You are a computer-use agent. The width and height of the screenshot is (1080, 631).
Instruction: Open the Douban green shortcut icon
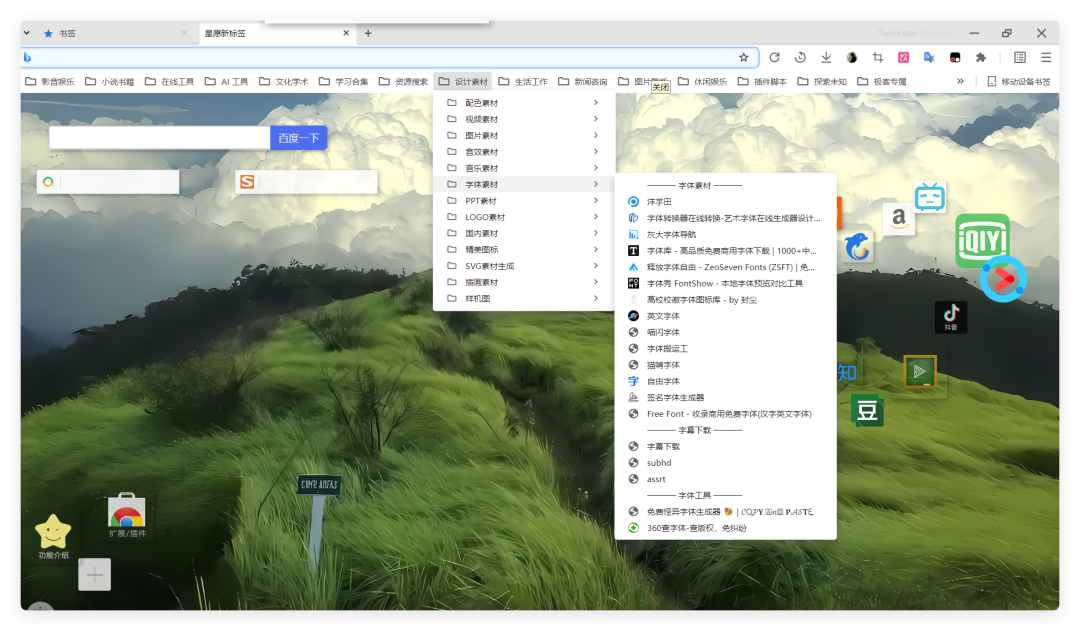(x=866, y=411)
